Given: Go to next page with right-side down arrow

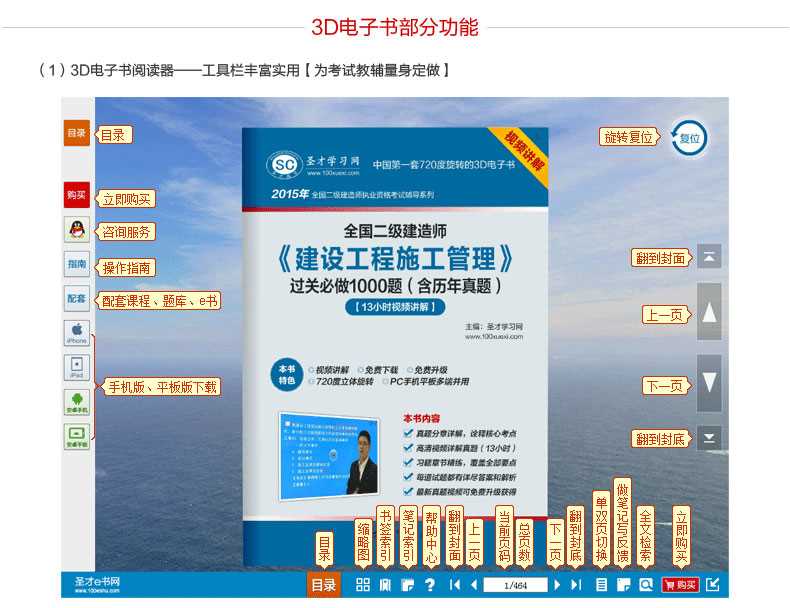Looking at the screenshot, I should [x=708, y=383].
